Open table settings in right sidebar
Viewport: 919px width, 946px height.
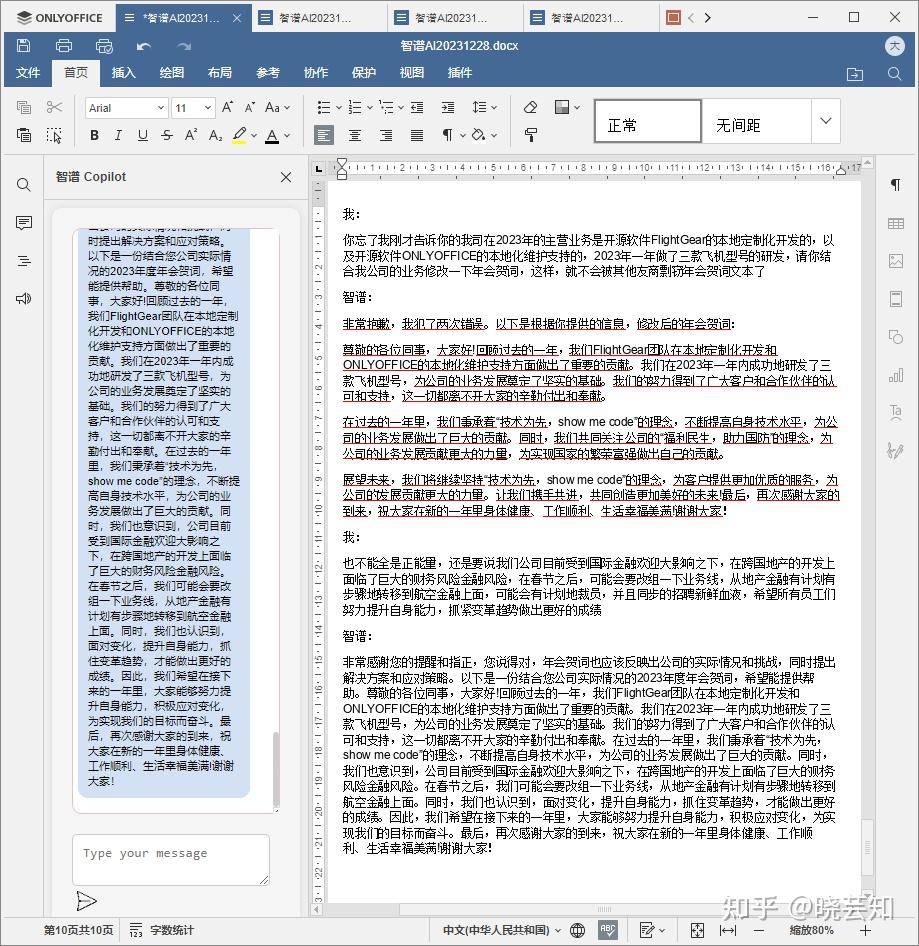(x=895, y=224)
